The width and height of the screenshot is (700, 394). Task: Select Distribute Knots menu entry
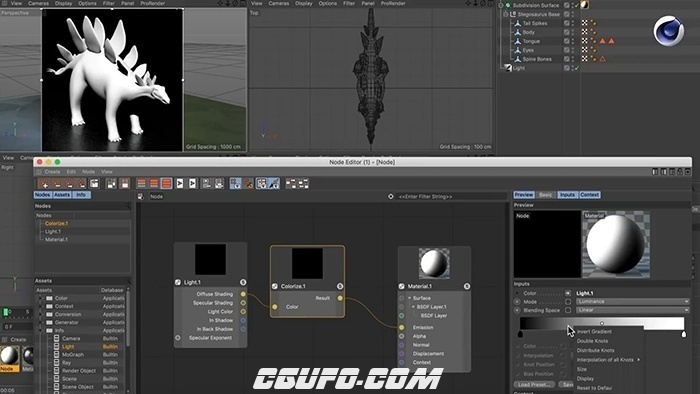point(596,350)
